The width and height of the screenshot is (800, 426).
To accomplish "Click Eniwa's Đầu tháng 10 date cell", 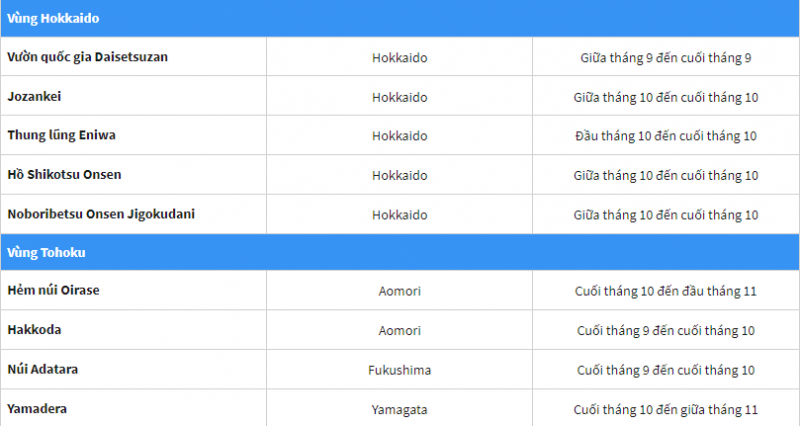I will coord(665,136).
